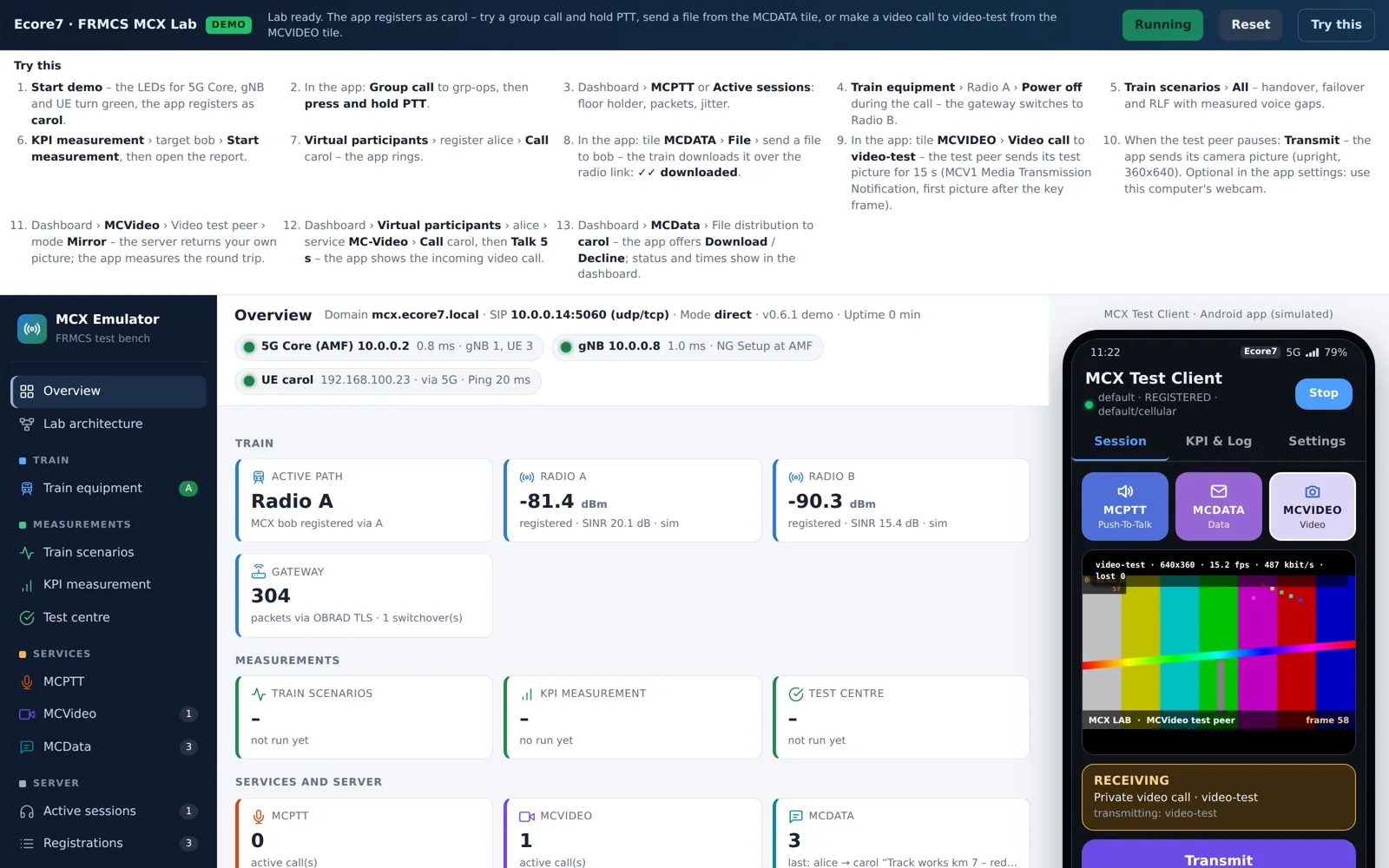1389x868 pixels.
Task: Click the Train Scenarios card pulse icon
Action: click(259, 694)
